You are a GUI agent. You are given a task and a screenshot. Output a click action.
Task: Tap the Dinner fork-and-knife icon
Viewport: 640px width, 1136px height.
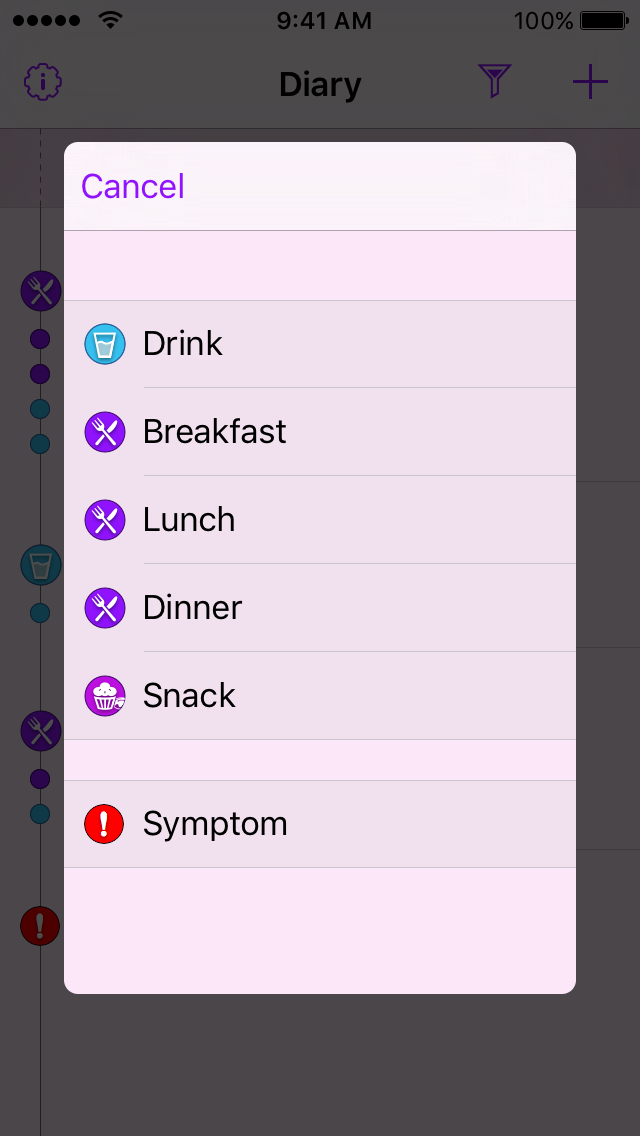[x=105, y=608]
